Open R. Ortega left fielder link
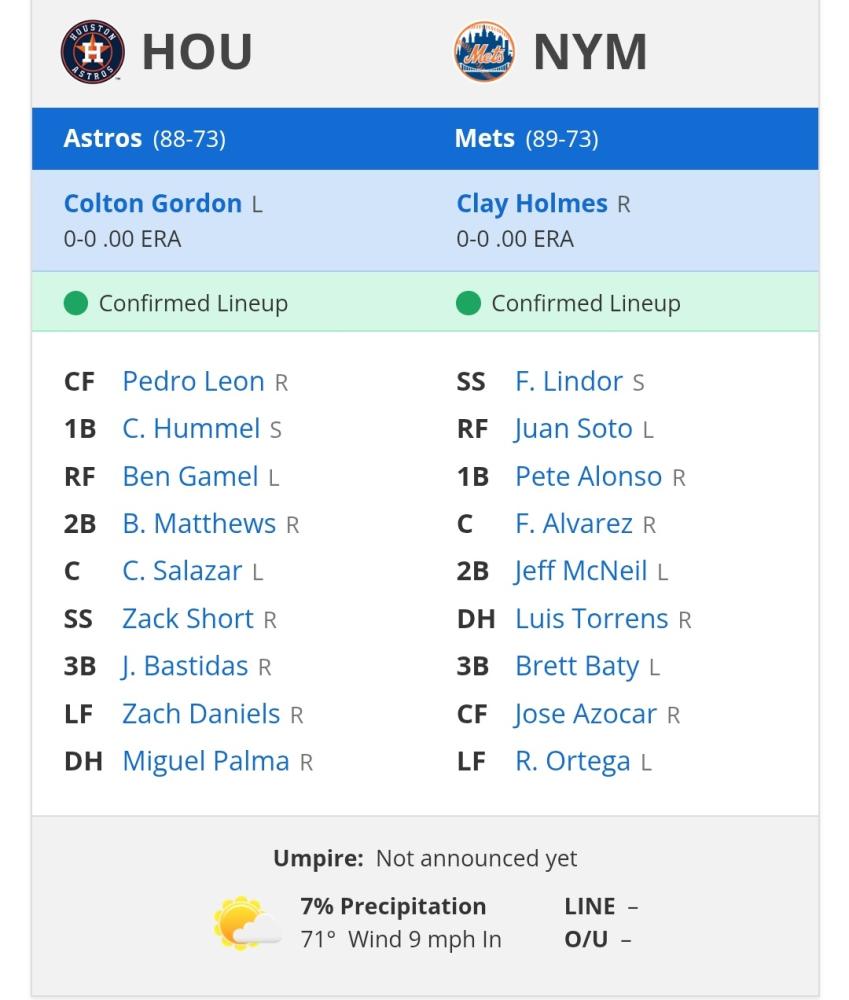Image resolution: width=849 pixels, height=1000 pixels. point(573,761)
